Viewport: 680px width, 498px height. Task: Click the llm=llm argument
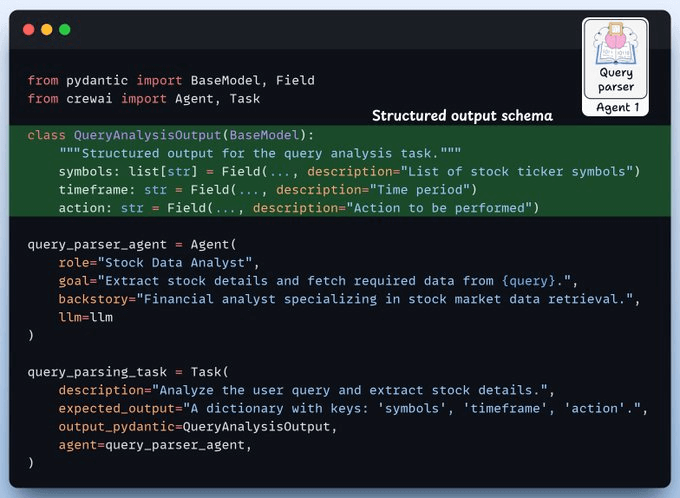pyautogui.click(x=84, y=316)
